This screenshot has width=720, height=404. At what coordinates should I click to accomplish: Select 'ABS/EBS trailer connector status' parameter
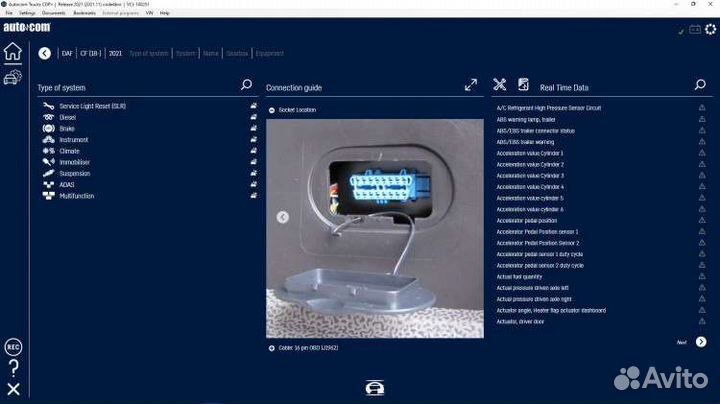tap(535, 131)
